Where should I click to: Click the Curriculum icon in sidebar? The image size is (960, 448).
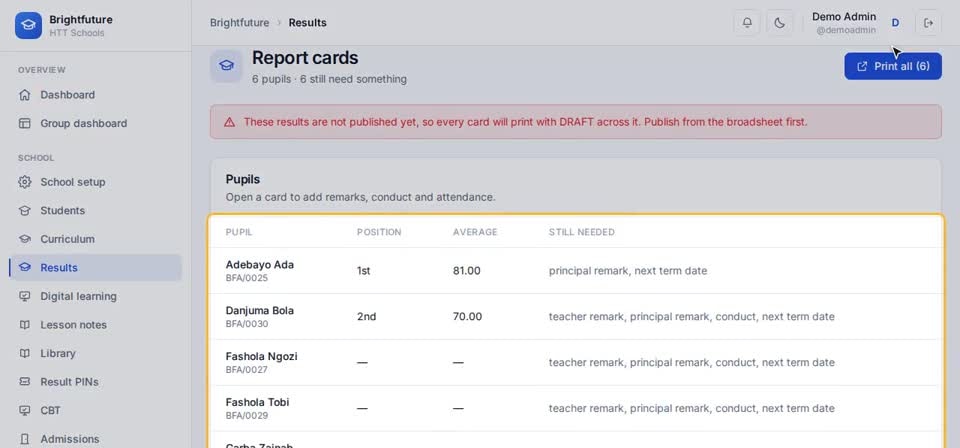[x=24, y=239]
